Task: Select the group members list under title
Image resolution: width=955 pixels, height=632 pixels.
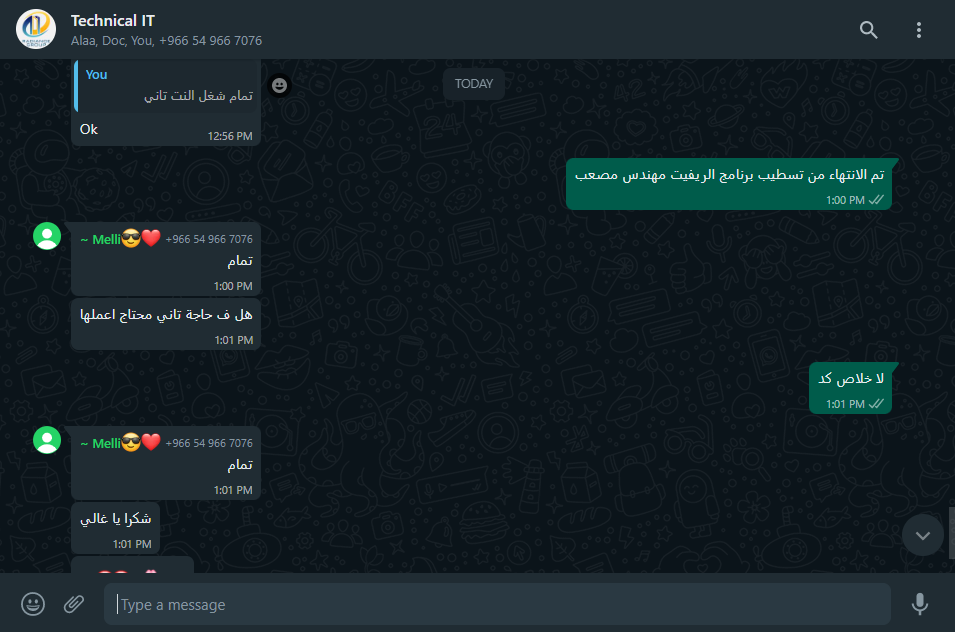Action: point(166,41)
